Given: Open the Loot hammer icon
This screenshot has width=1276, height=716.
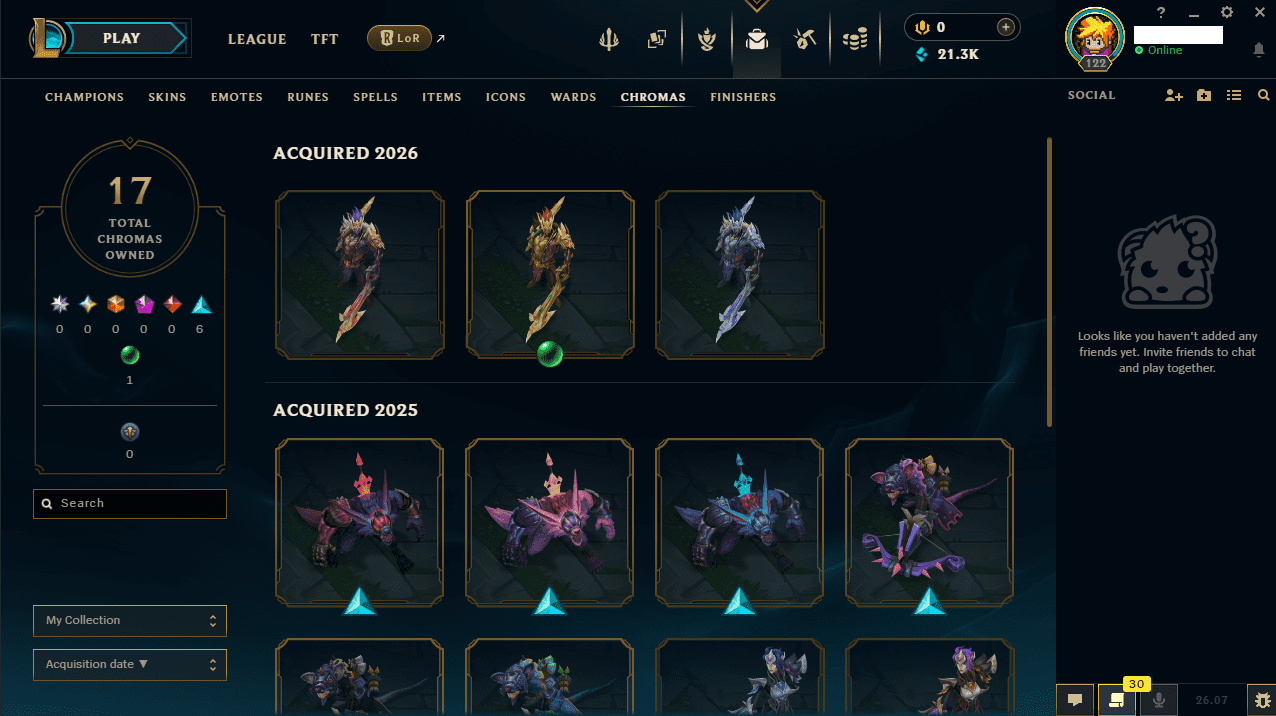Looking at the screenshot, I should 805,39.
